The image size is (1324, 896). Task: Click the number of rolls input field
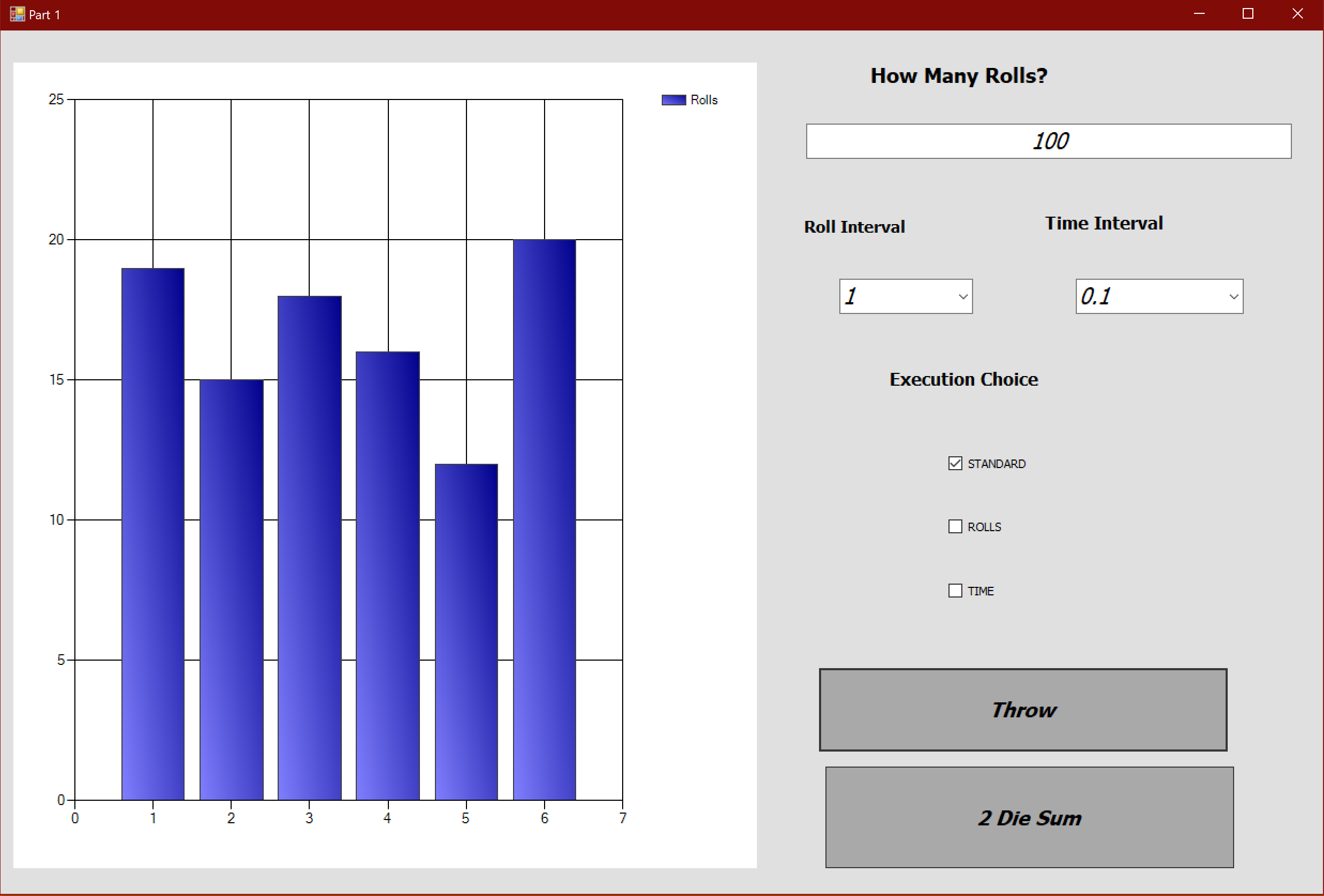1049,141
